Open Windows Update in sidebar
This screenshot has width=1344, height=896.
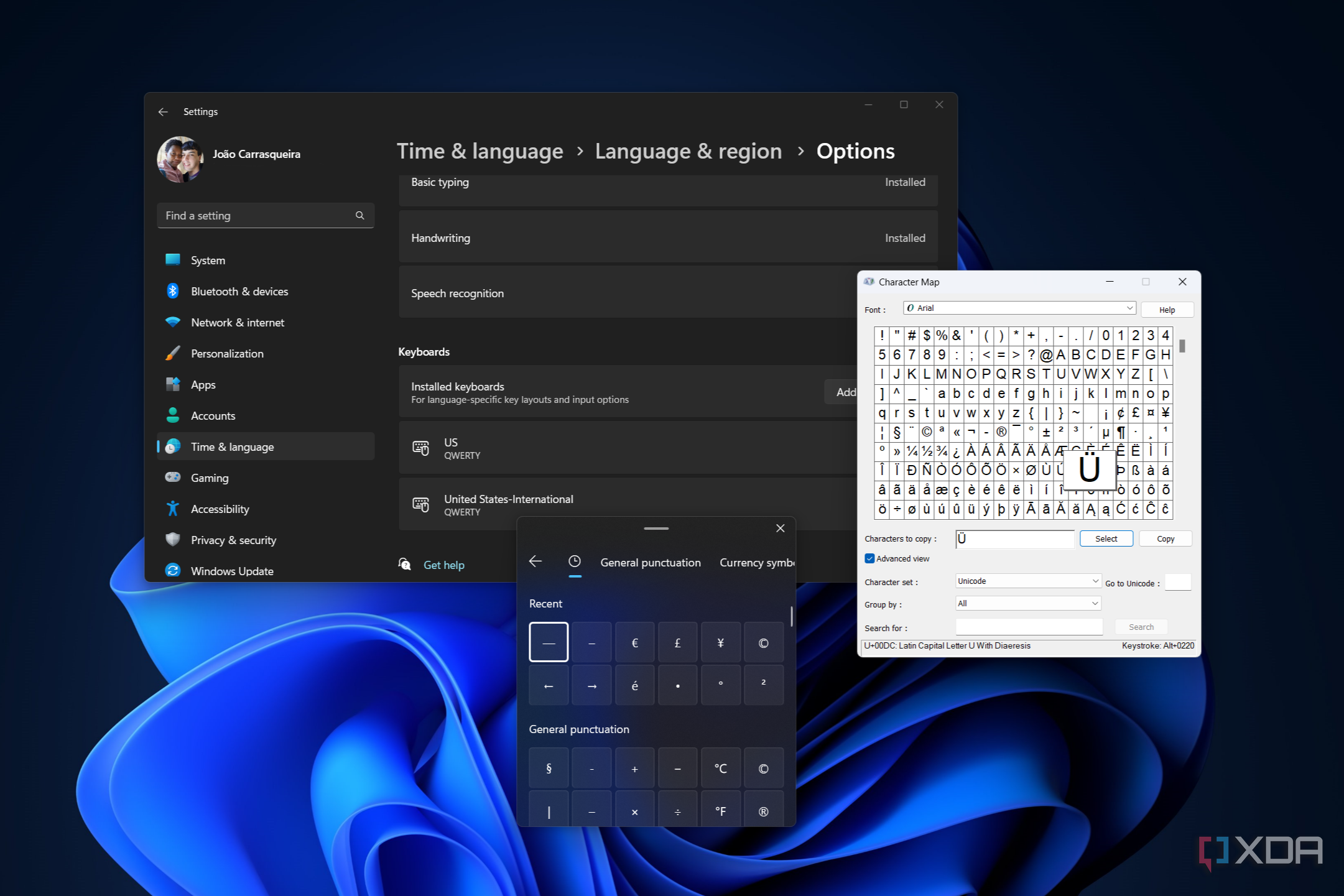(231, 571)
